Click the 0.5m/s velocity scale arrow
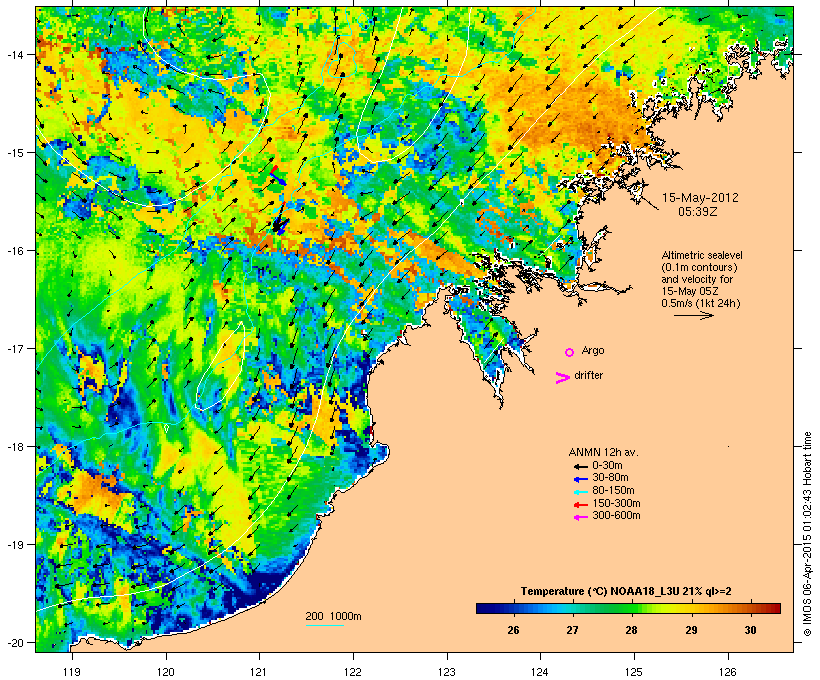The height and width of the screenshot is (680, 820). coord(693,315)
